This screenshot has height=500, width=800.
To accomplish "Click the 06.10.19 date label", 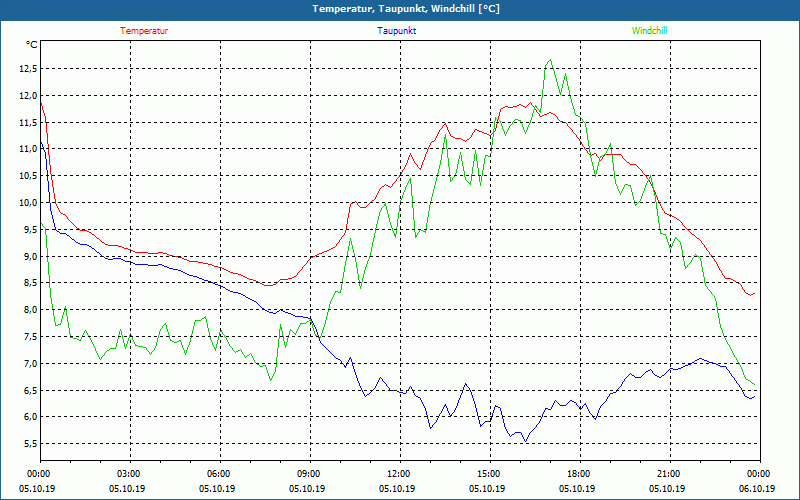I will coord(758,488).
